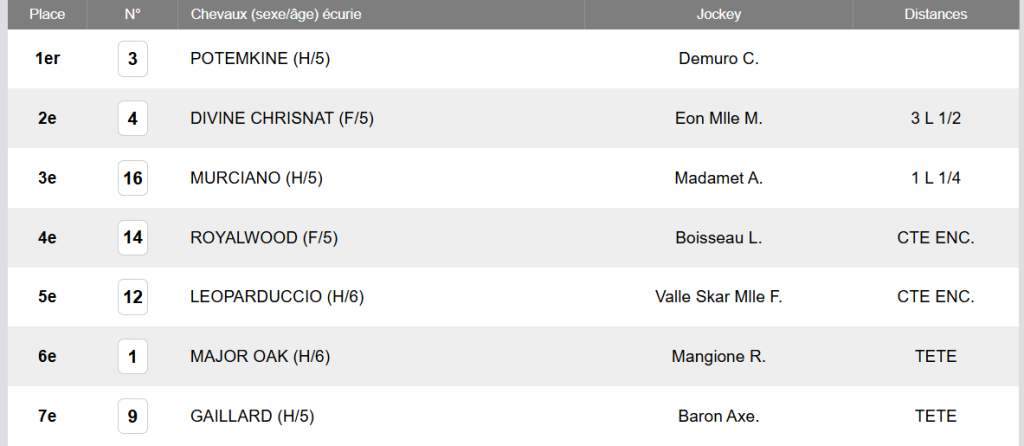The width and height of the screenshot is (1024, 446).
Task: Select the number 4 badge
Action: [132, 119]
